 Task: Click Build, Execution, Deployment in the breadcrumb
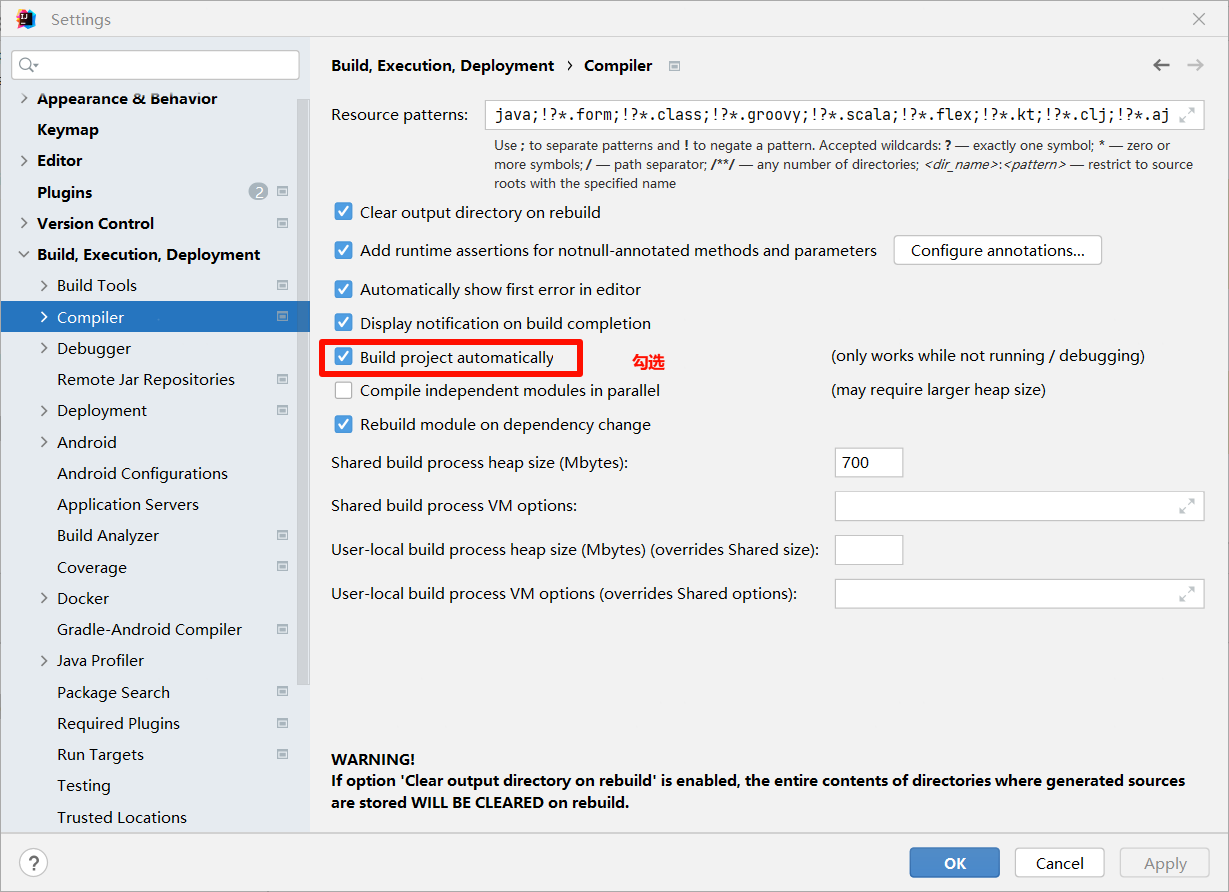point(442,66)
